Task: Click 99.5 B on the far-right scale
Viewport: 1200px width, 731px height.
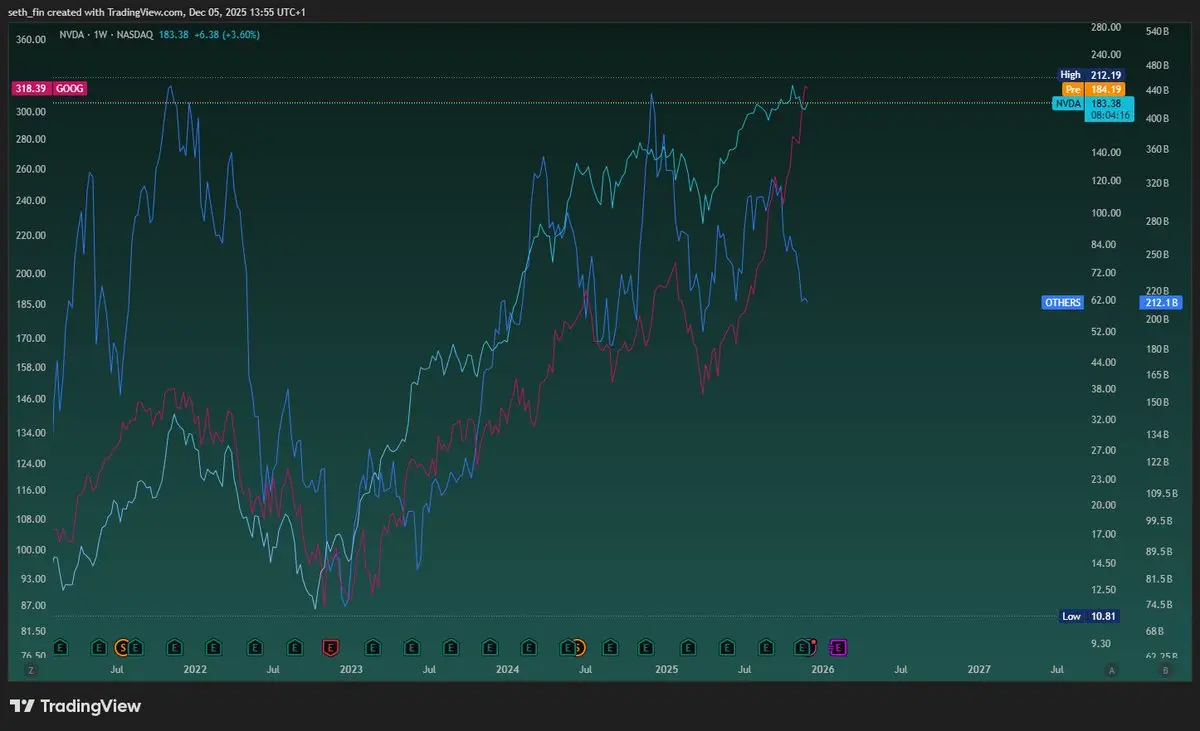Action: [x=1157, y=521]
